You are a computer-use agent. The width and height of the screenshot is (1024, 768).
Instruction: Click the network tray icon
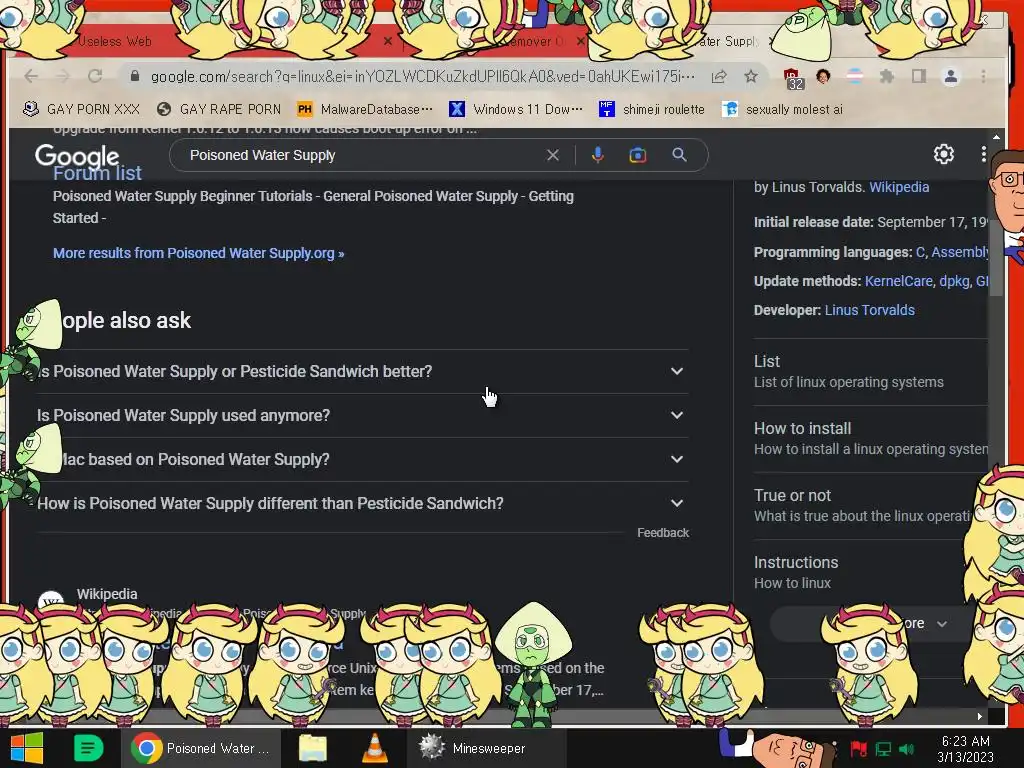883,749
